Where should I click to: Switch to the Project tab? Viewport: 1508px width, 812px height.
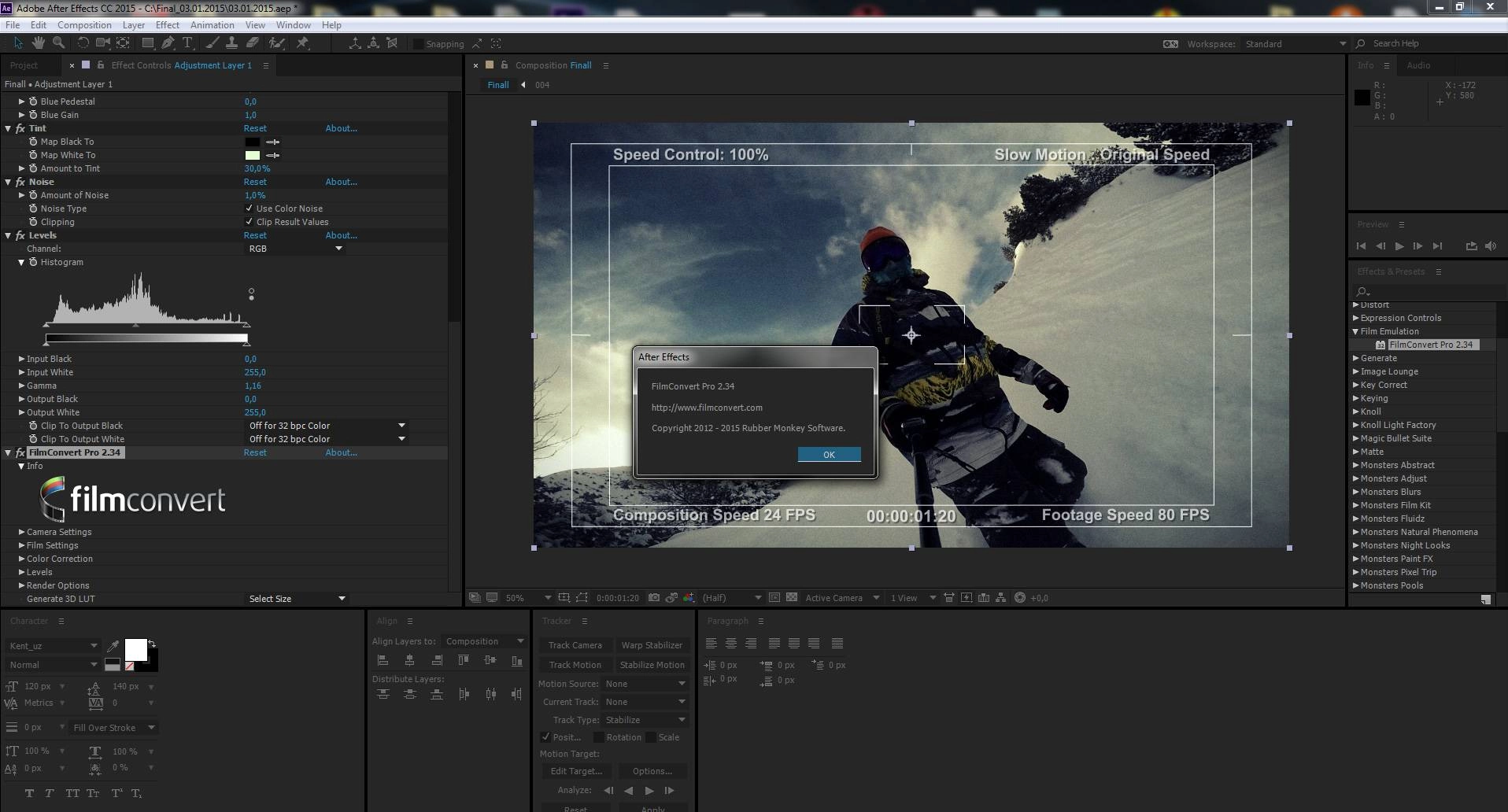pyautogui.click(x=24, y=65)
